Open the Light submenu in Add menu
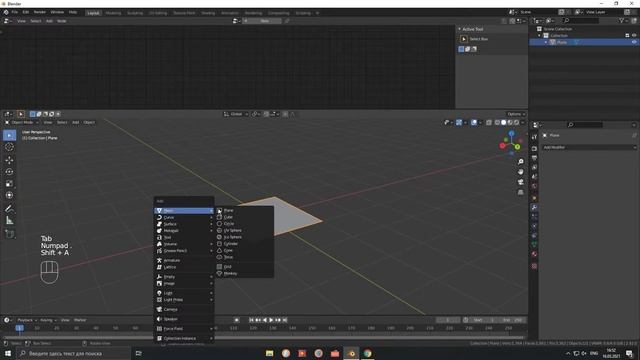 click(184, 293)
